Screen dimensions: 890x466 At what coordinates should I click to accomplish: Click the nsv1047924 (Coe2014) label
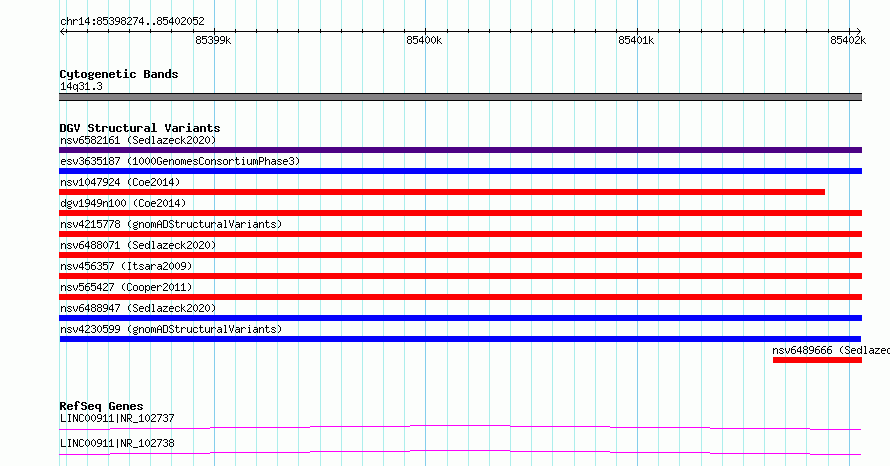click(x=120, y=182)
